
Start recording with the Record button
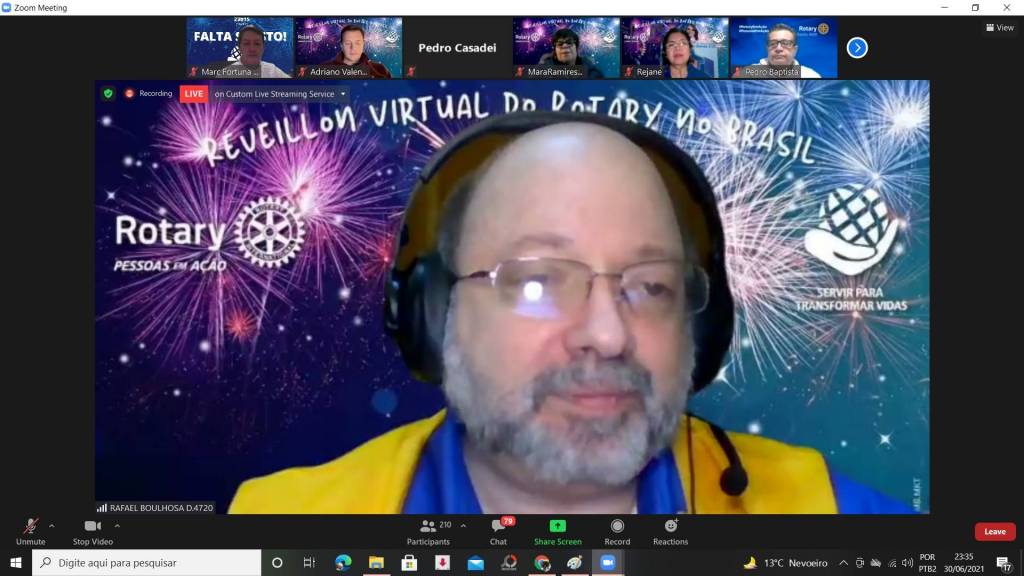[x=617, y=529]
